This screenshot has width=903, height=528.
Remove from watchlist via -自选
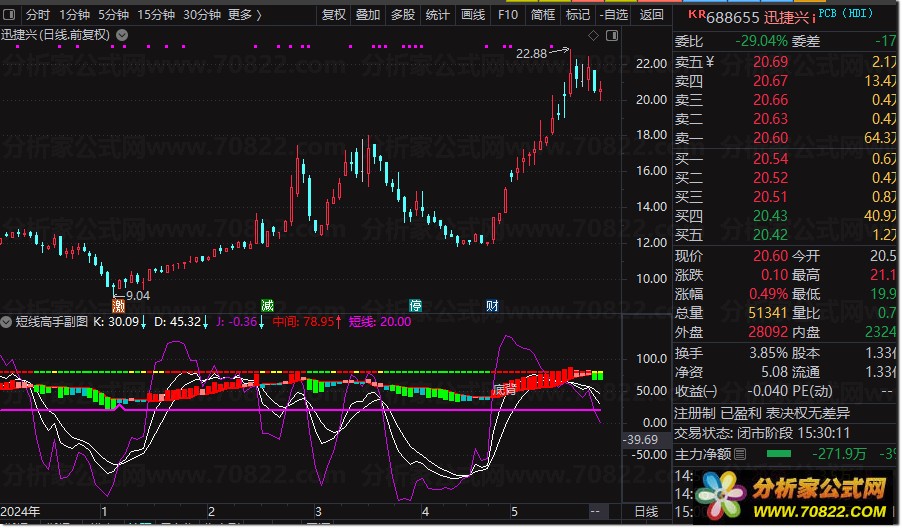pyautogui.click(x=614, y=14)
